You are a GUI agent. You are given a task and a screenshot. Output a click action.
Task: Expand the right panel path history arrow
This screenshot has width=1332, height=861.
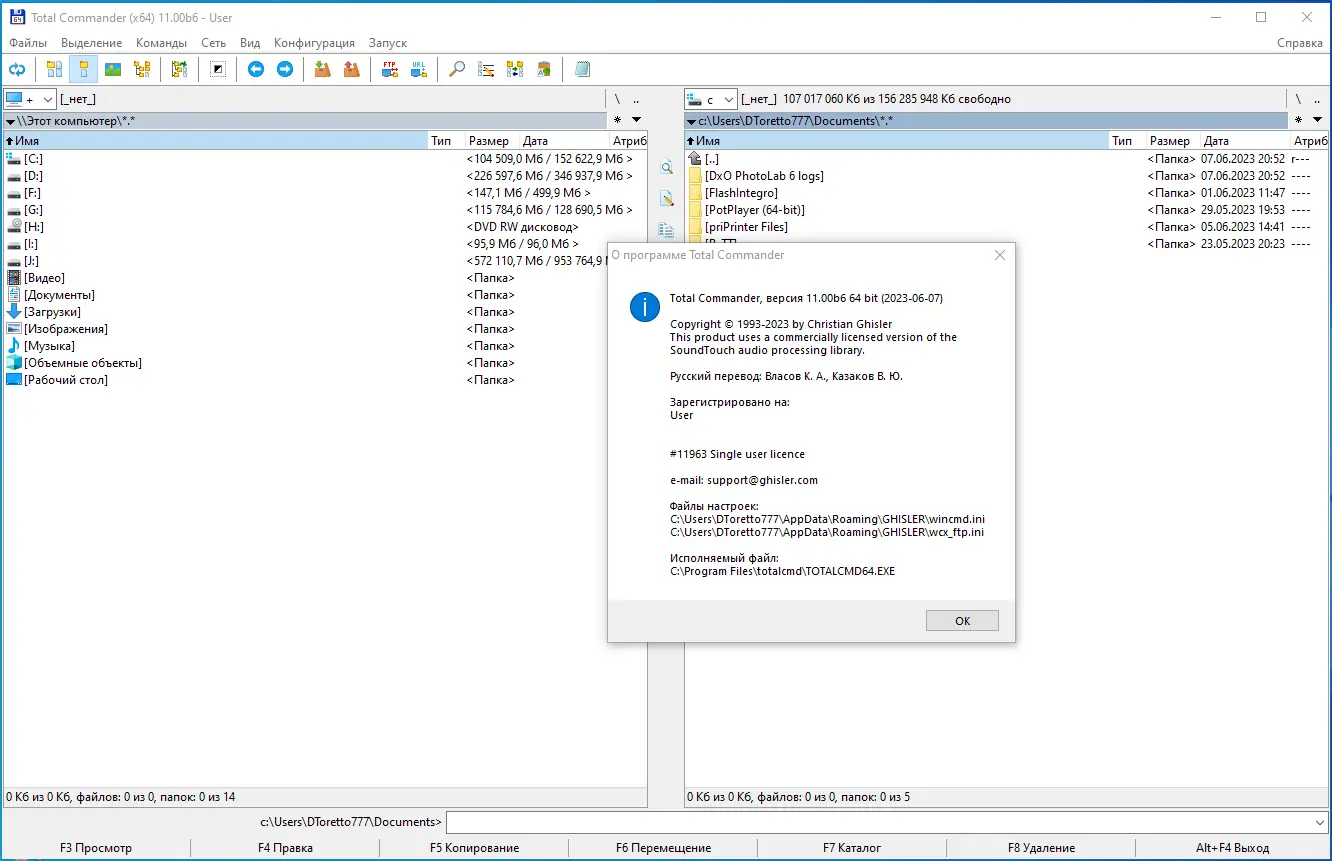pyautogui.click(x=691, y=121)
